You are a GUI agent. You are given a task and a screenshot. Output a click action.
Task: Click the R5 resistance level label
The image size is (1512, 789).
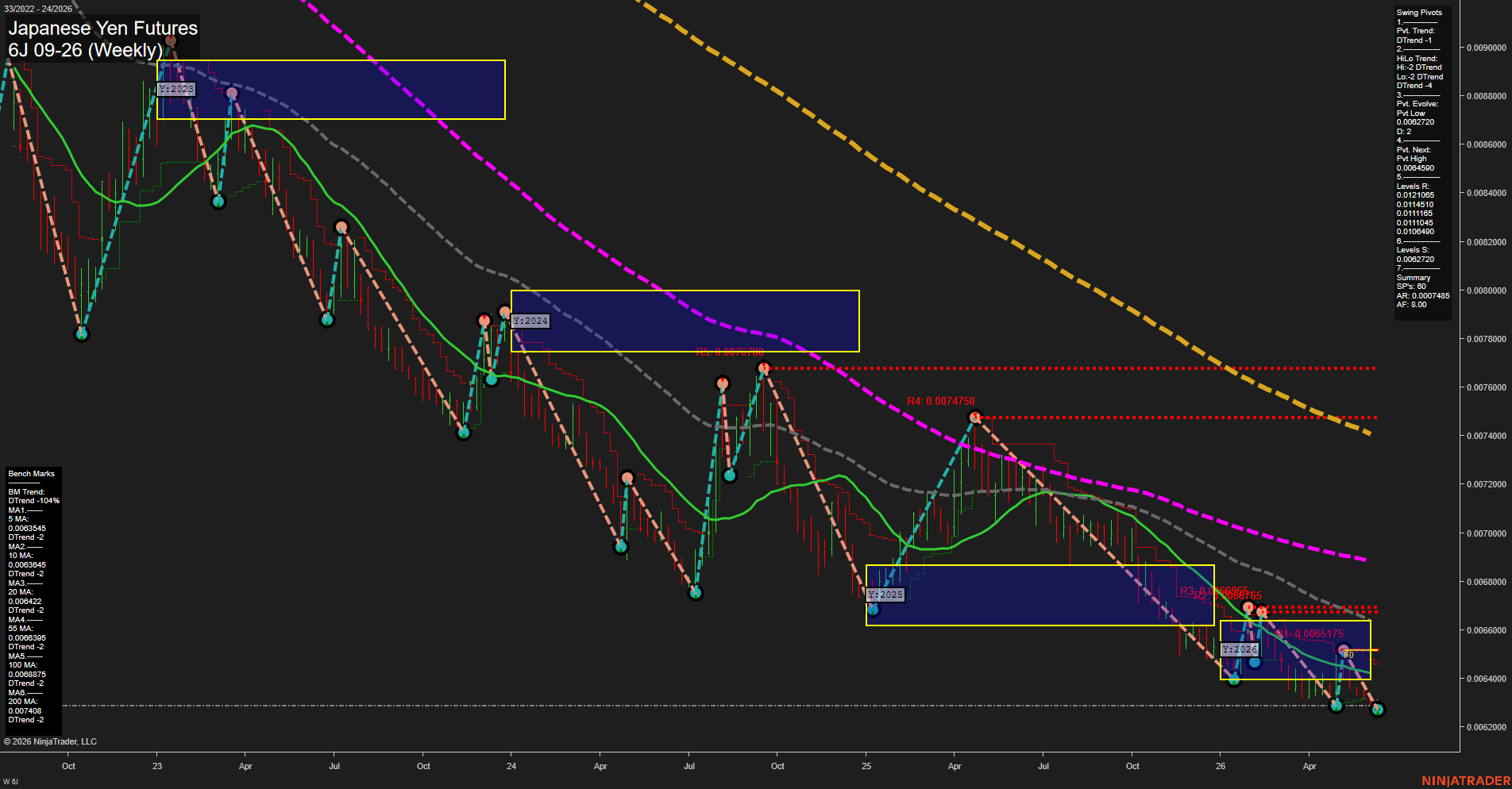point(730,352)
